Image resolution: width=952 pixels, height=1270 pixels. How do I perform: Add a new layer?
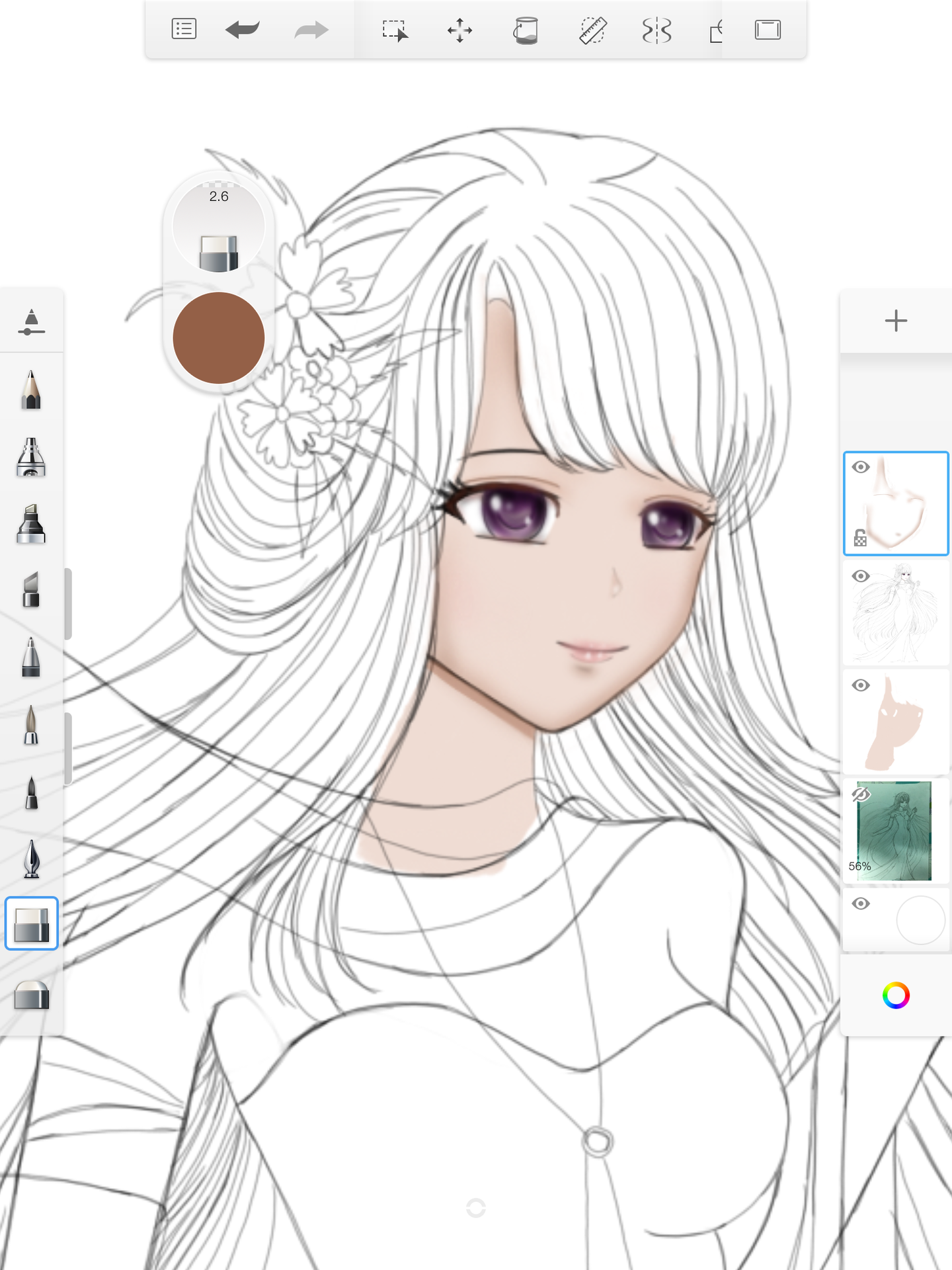pos(896,321)
